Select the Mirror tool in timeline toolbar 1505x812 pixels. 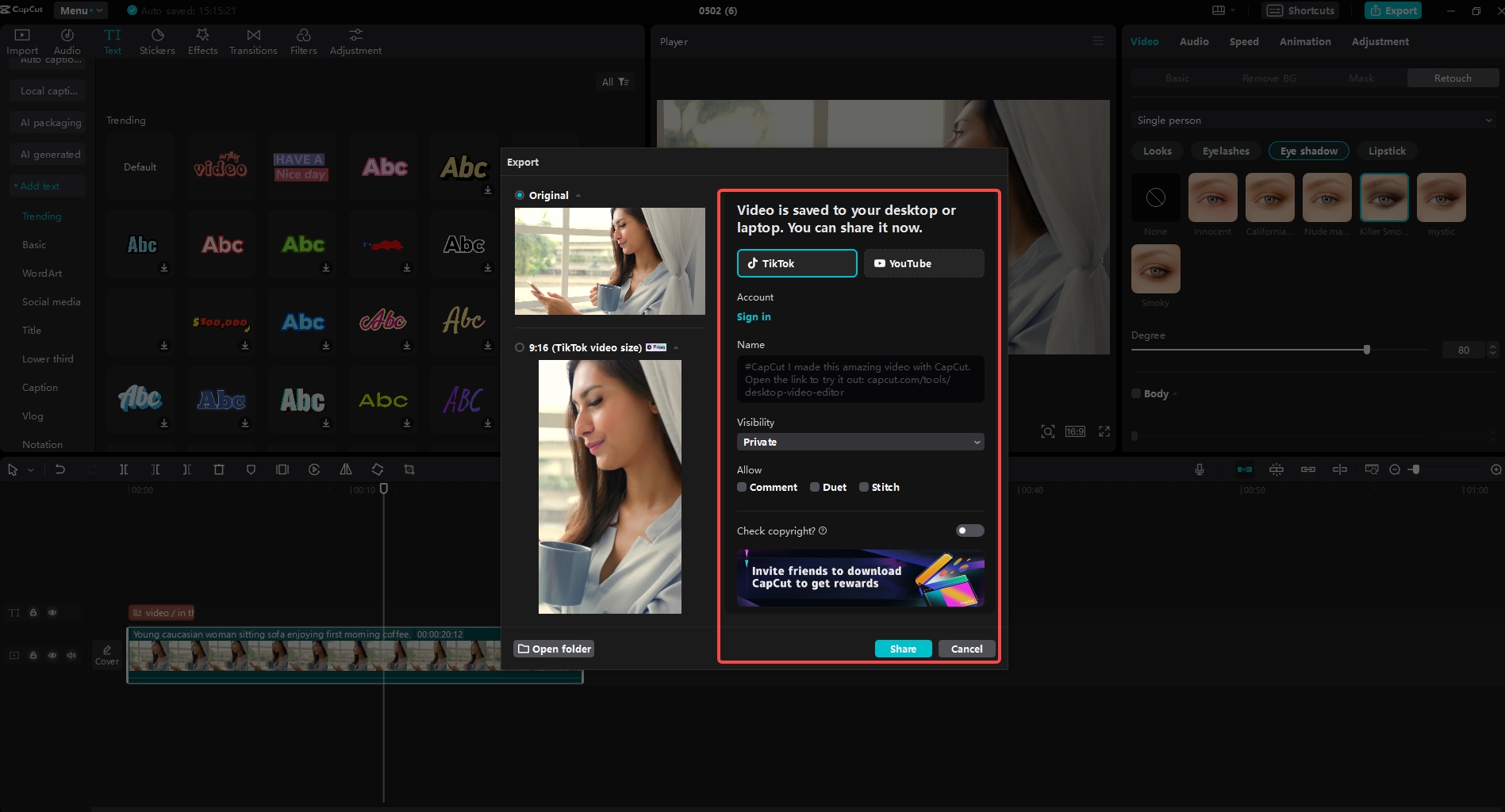pos(345,469)
